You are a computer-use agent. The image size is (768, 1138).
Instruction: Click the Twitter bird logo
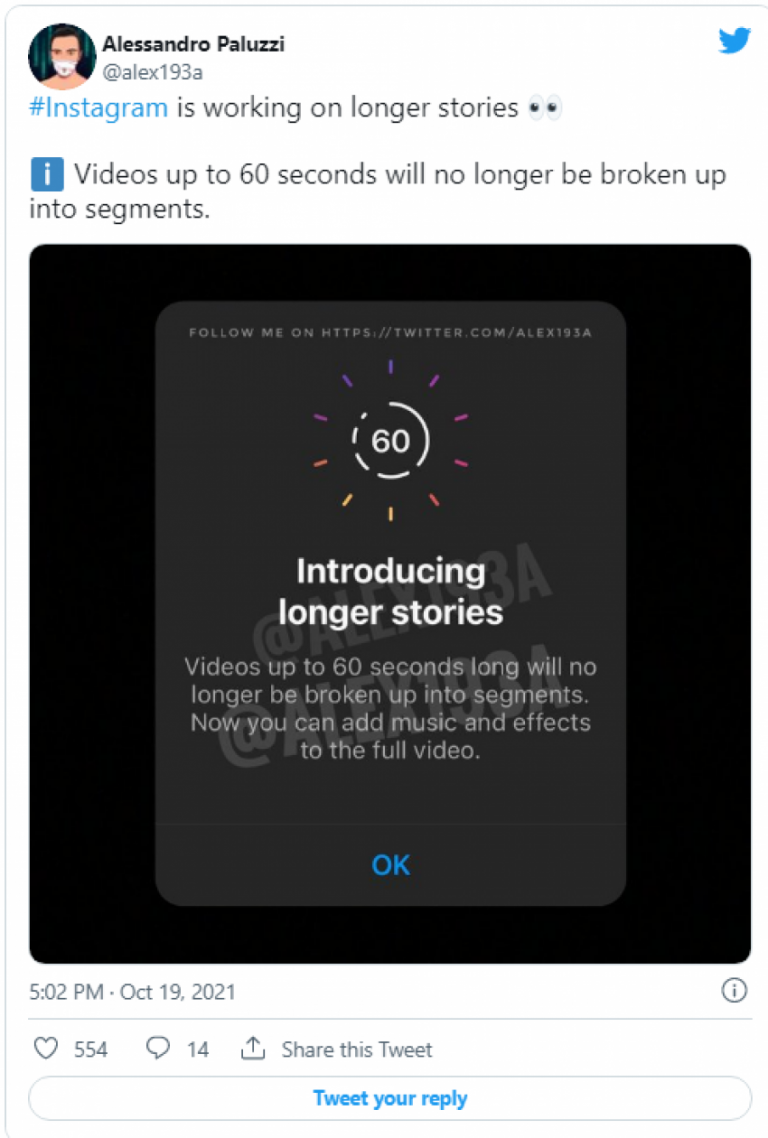tap(734, 41)
